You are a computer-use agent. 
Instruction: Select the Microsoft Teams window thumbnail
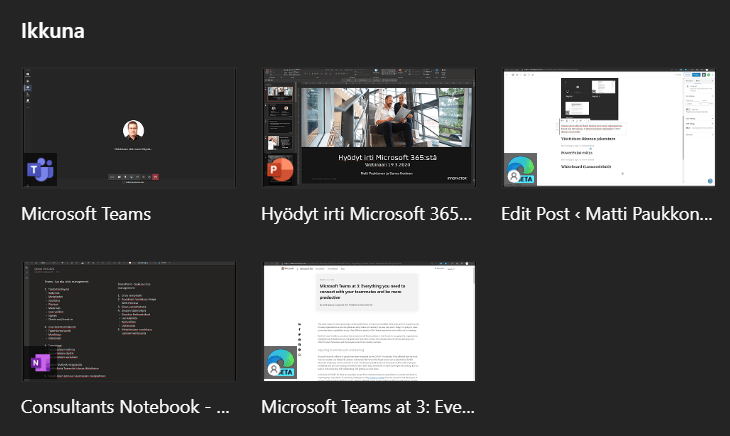pos(129,127)
